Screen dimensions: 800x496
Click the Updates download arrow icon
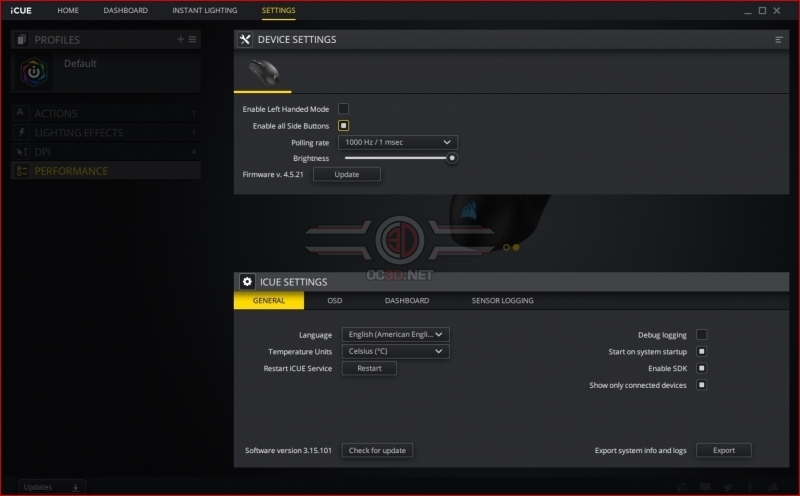coord(76,487)
